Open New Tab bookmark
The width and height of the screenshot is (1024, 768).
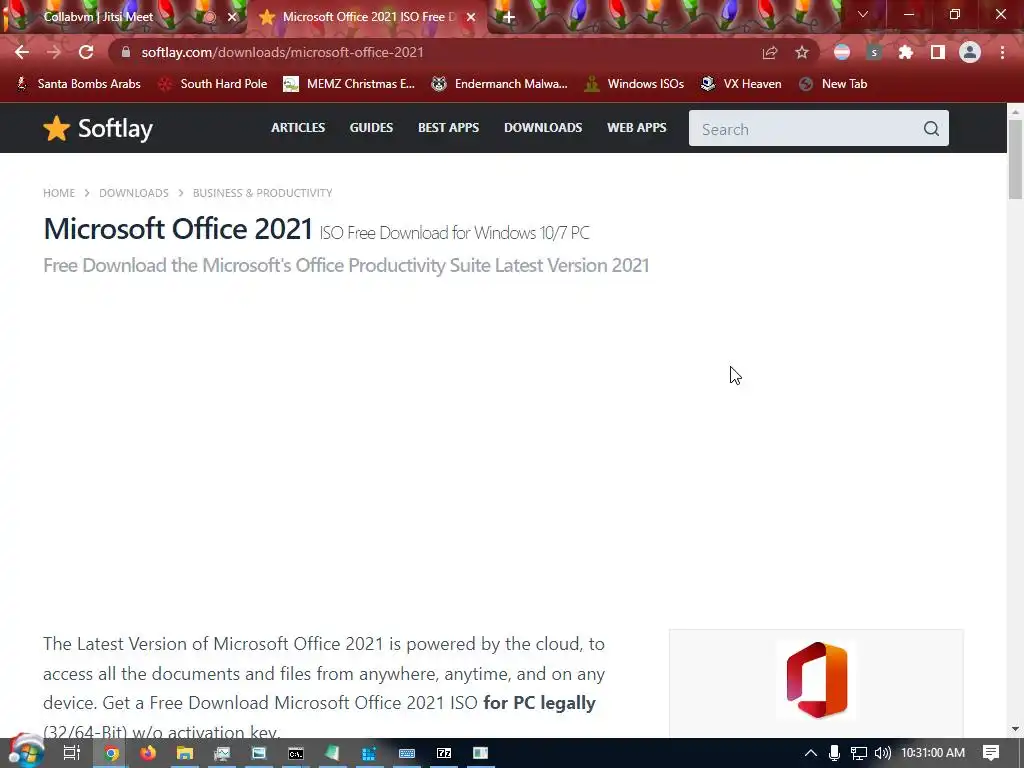(834, 84)
